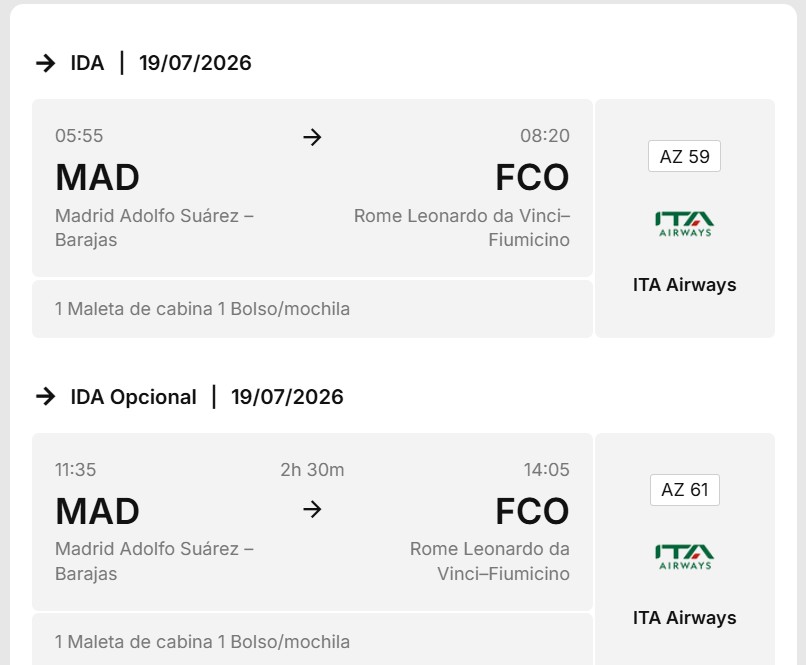Click the arrow icon beside IDA heading

[x=45, y=63]
